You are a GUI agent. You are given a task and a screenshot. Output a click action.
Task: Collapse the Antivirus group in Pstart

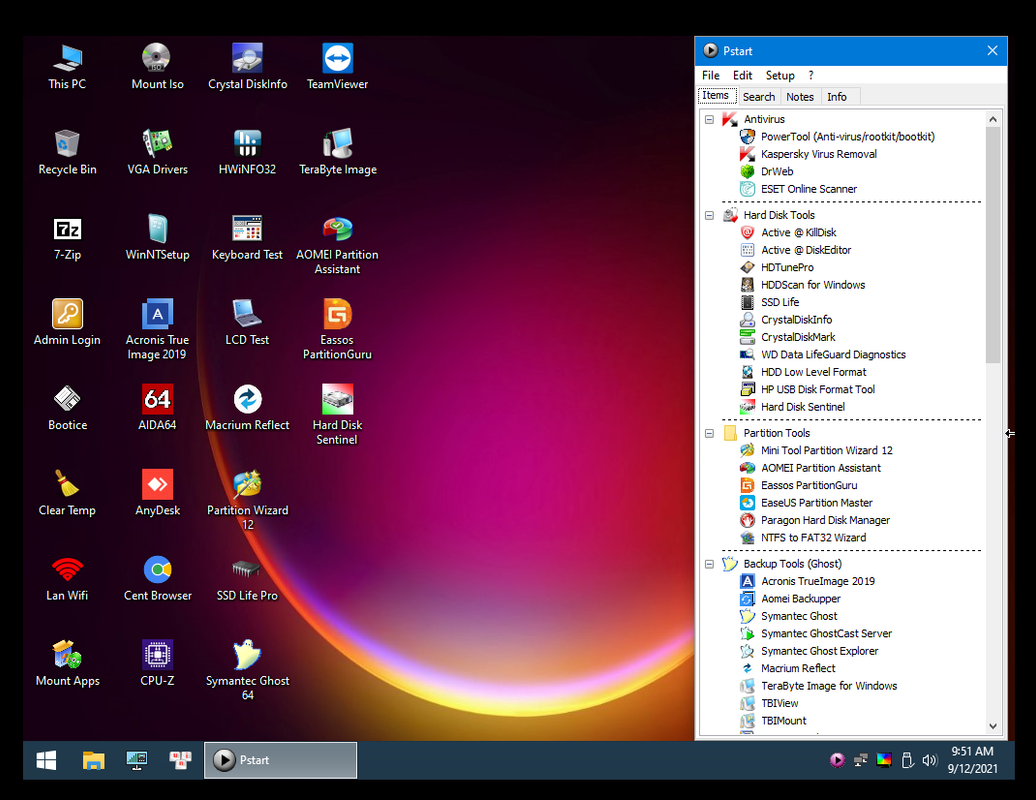[x=709, y=120]
